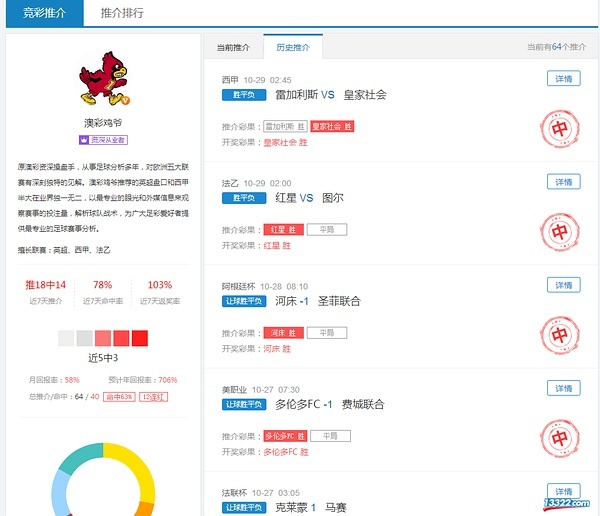Image resolution: width=600 pixels, height=516 pixels.
Task: Click the red 多伦多FC 胜 pick box
Action: pyautogui.click(x=285, y=436)
